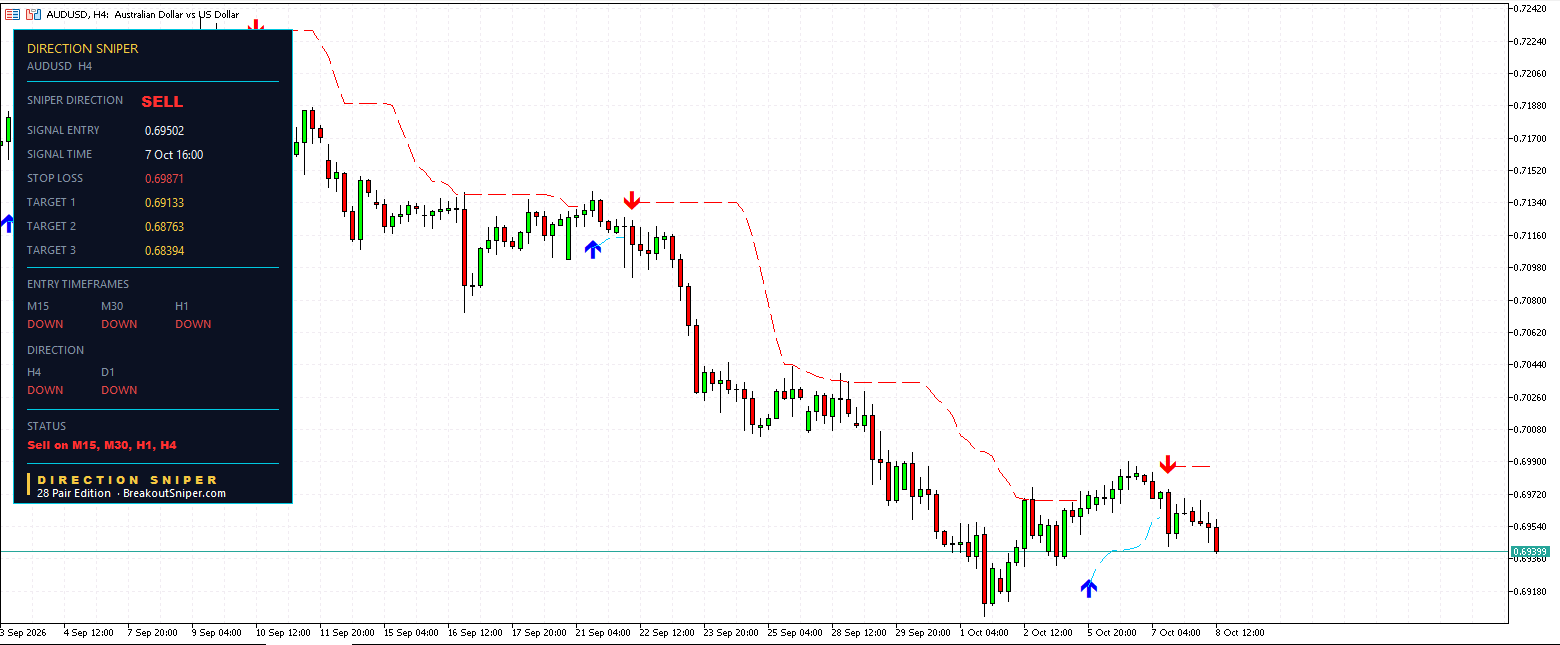
Task: Click the 1 Oct 04:00 time axis label
Action: 984,633
